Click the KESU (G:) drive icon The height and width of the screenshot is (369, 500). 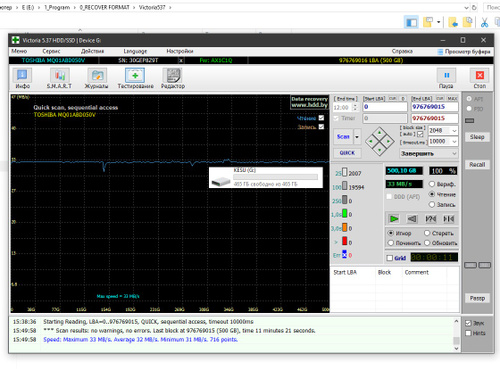click(x=221, y=181)
